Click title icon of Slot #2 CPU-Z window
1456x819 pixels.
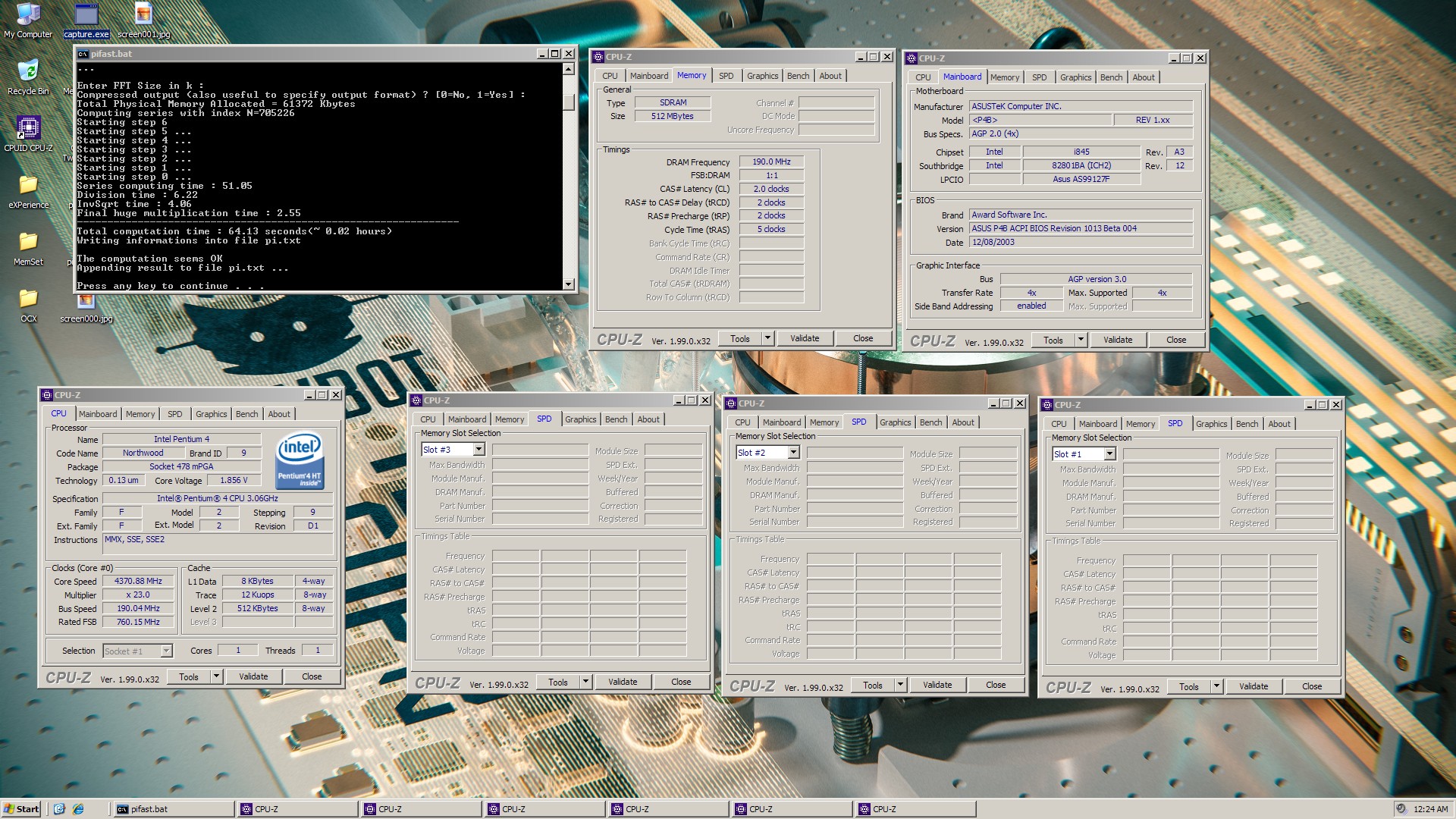[731, 403]
